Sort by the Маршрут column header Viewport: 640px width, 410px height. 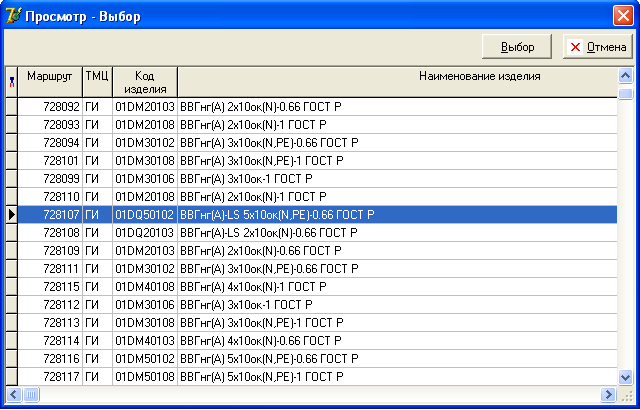[50, 82]
